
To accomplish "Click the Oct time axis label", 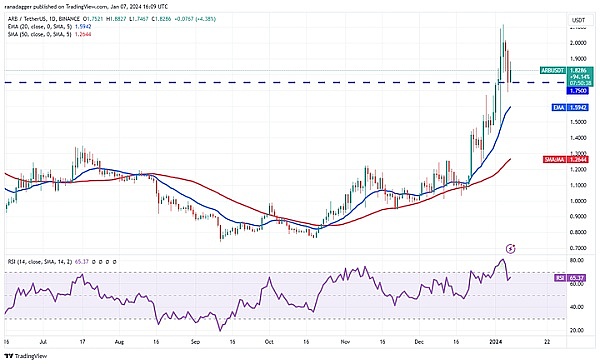I will [269, 342].
